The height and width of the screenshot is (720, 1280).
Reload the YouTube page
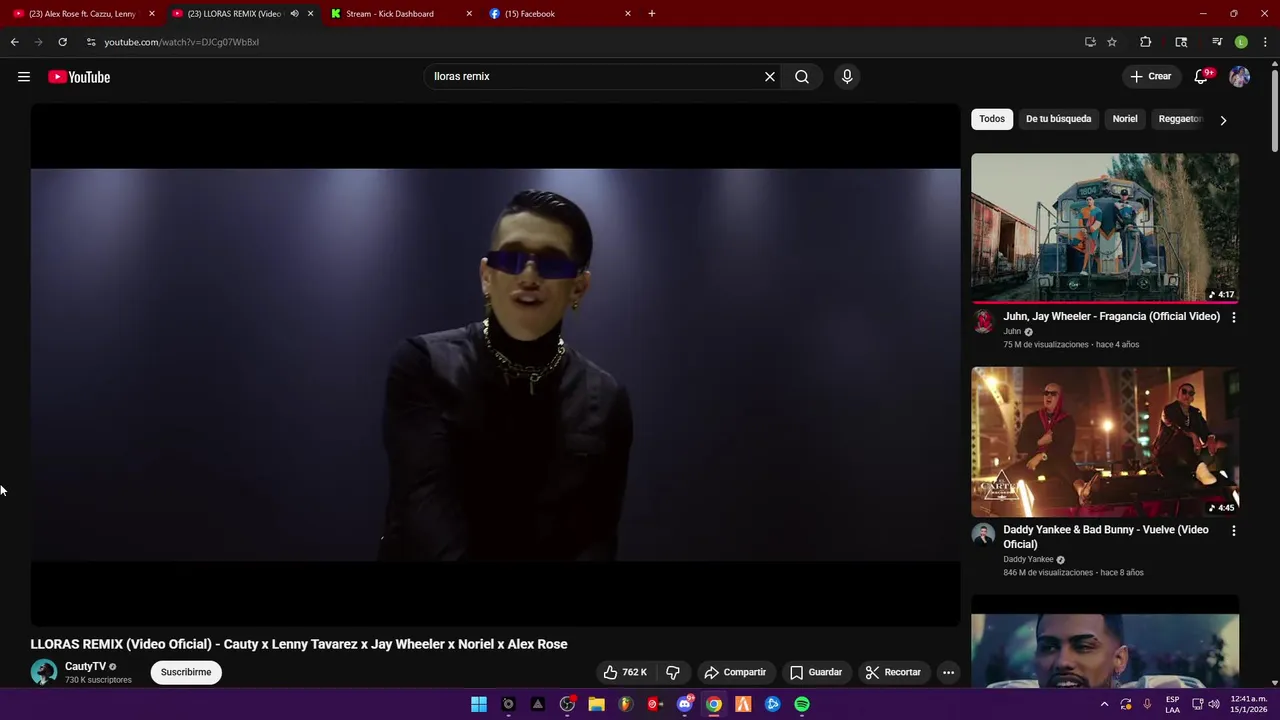pos(62,42)
